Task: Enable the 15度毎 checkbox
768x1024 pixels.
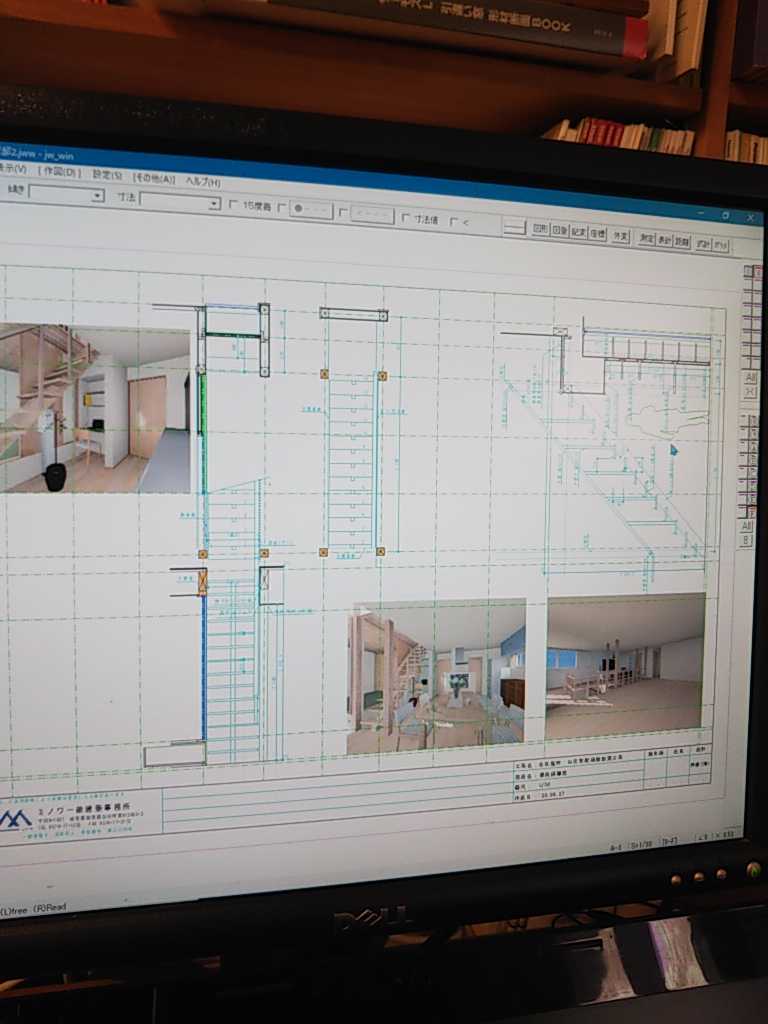Action: pos(233,205)
